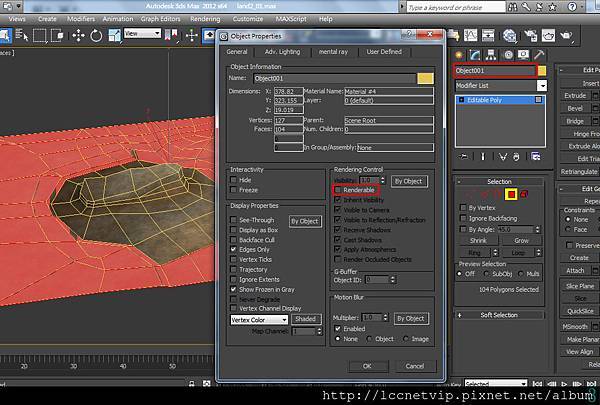Image resolution: width=600 pixels, height=405 pixels.
Task: Open the Modify command panel tab
Action: pyautogui.click(x=474, y=54)
